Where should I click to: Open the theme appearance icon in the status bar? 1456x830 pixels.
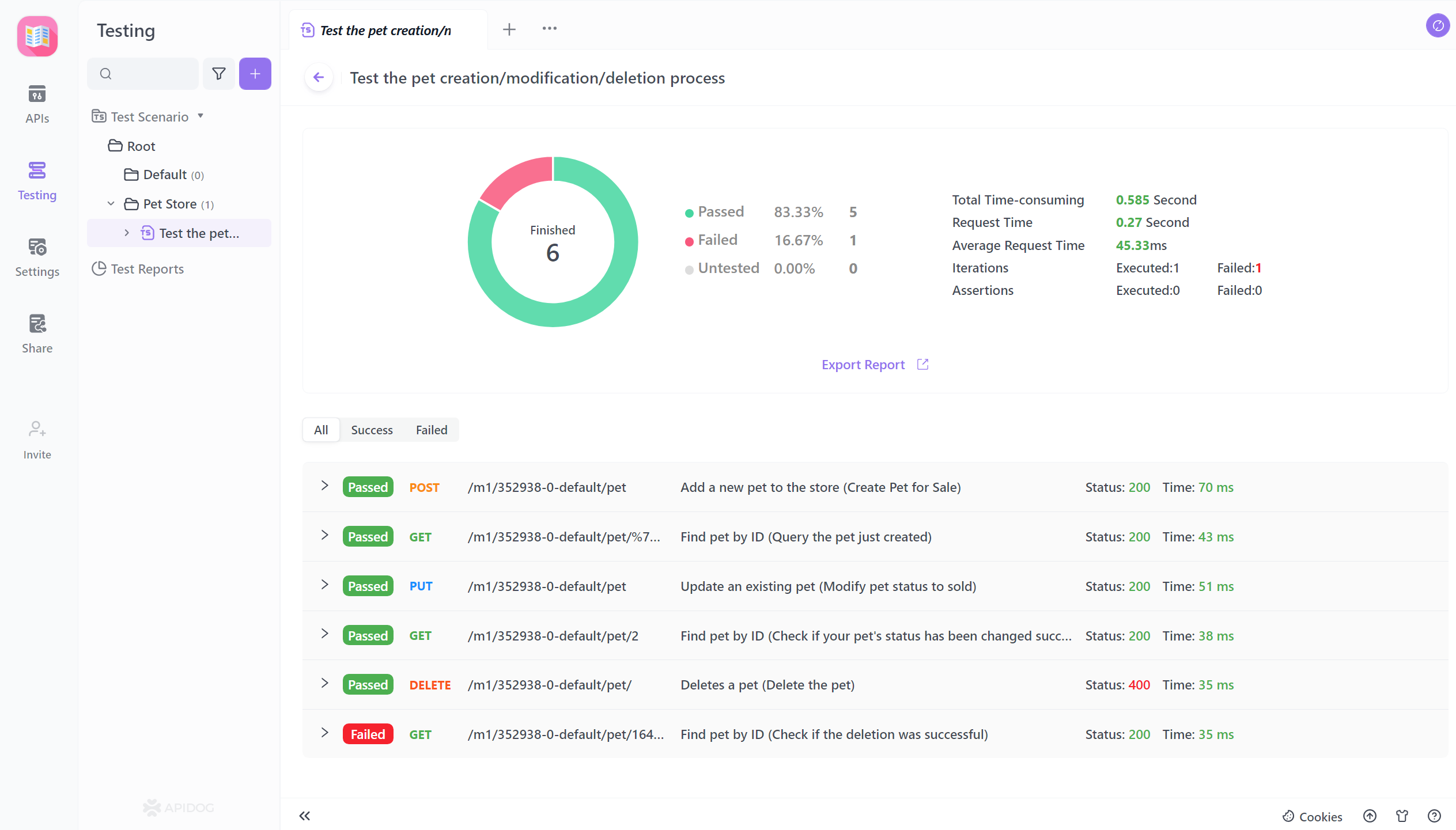pyautogui.click(x=1402, y=816)
